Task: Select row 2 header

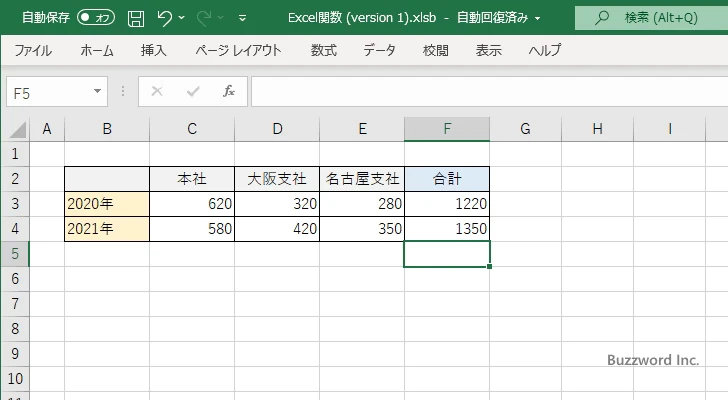Action: tap(15, 179)
